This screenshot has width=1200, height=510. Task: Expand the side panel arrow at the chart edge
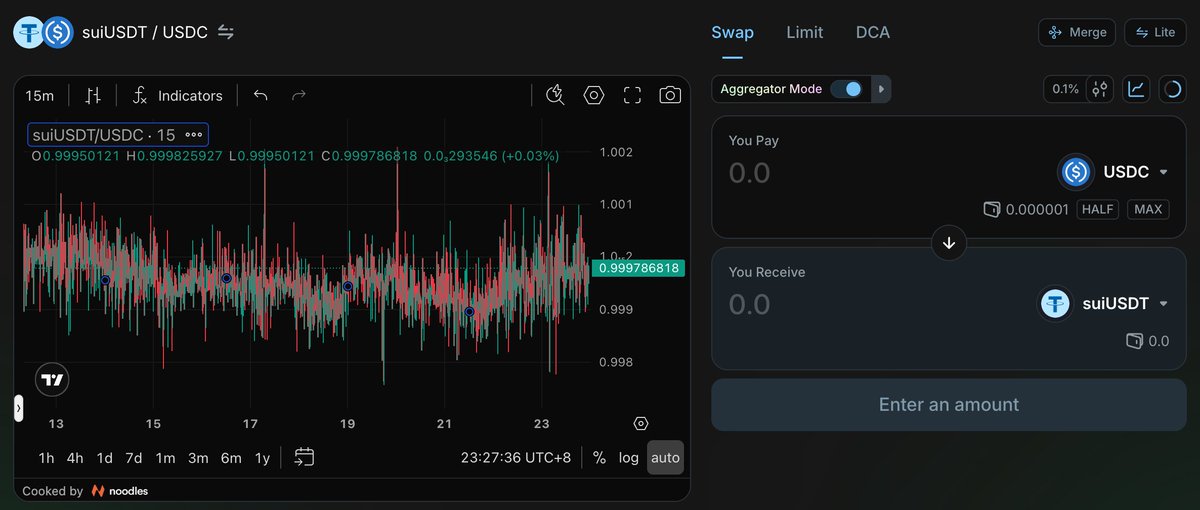point(18,408)
